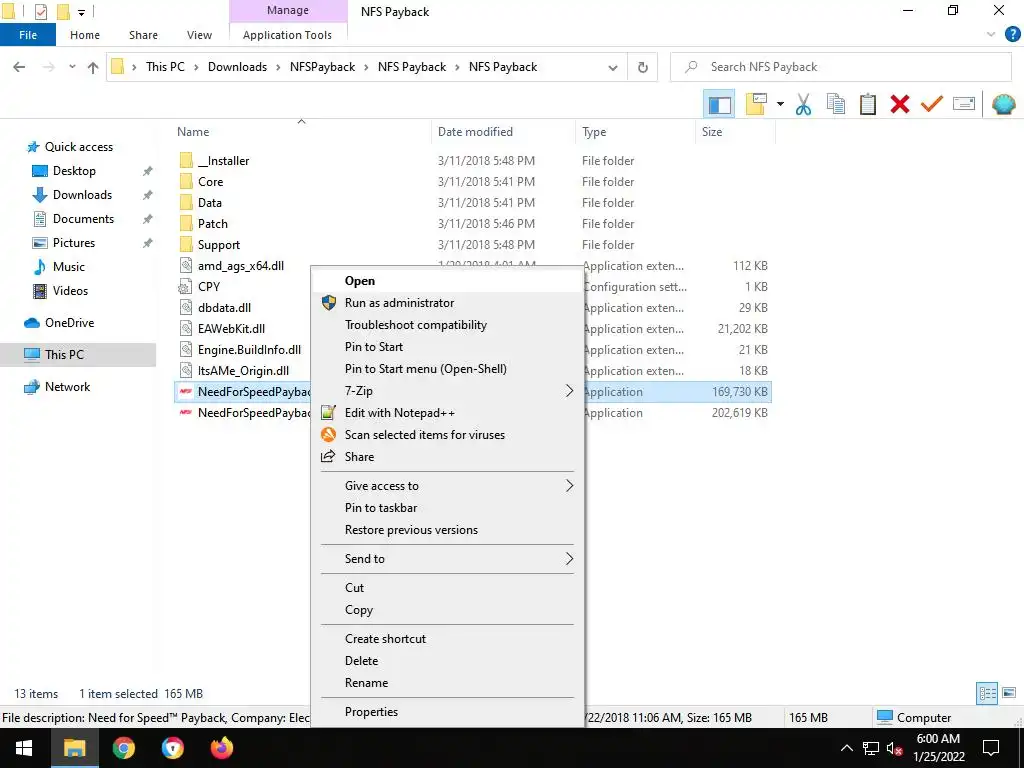Screen dimensions: 1024x768
Task: Click the Paste clipboard toolbar icon
Action: tap(868, 104)
